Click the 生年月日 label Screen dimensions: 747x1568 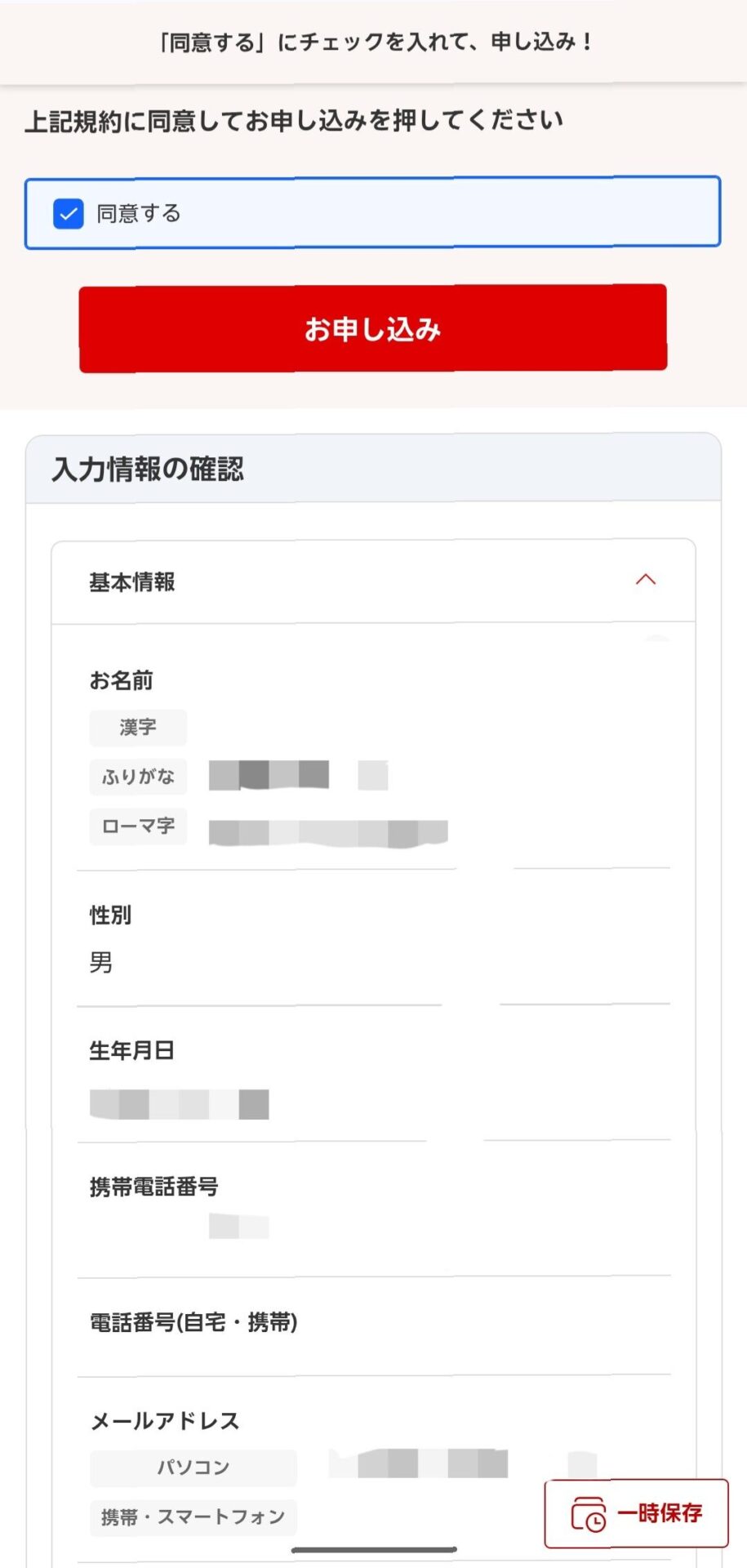click(131, 1050)
